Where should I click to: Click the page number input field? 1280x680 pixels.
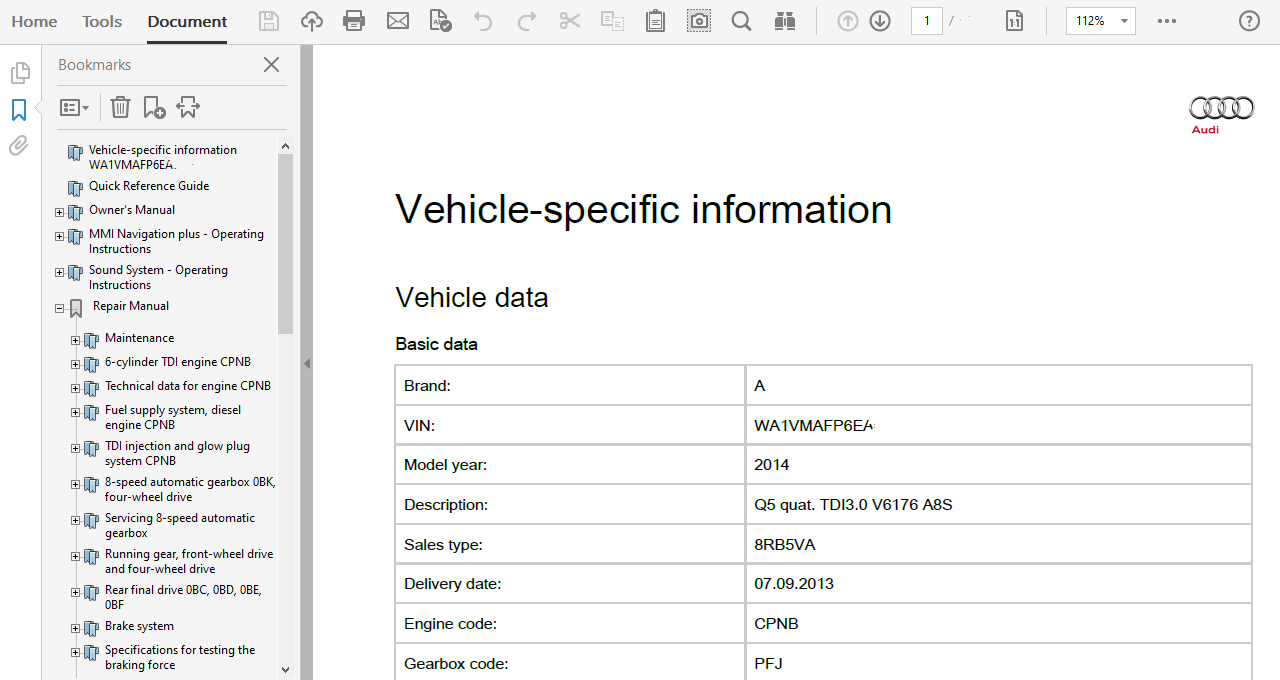click(926, 20)
